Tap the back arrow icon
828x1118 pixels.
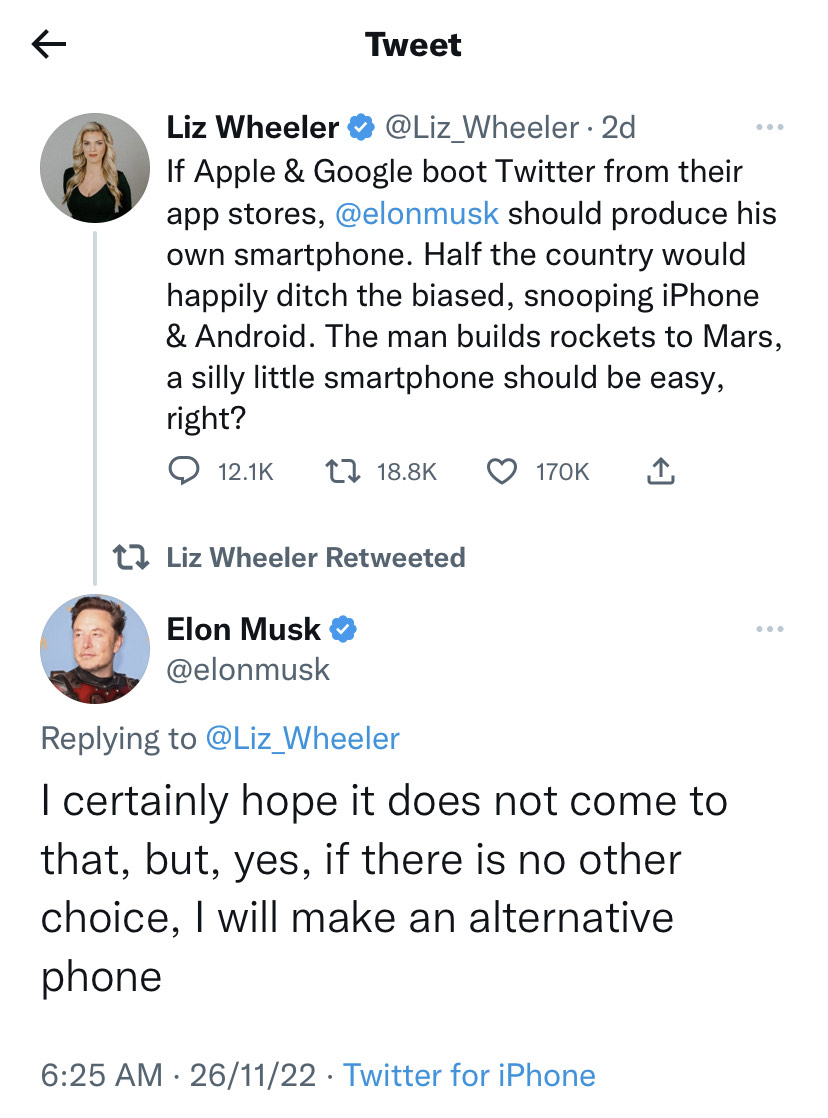click(49, 44)
